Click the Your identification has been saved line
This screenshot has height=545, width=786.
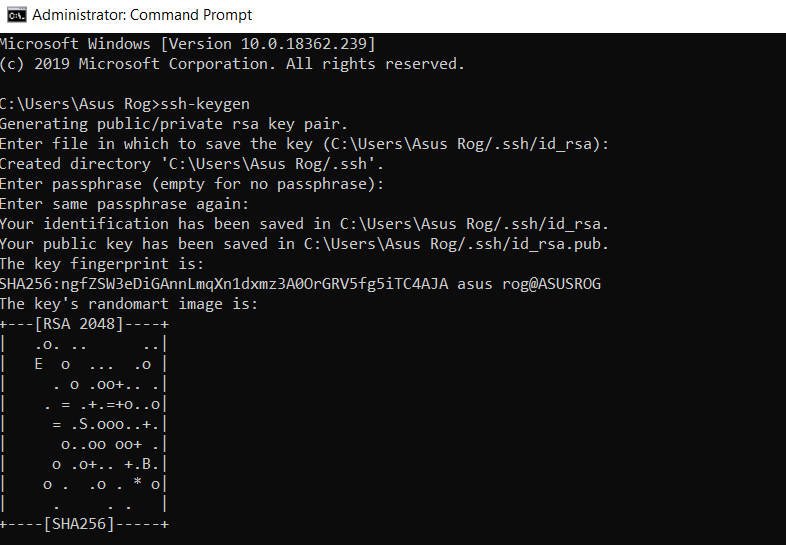click(304, 224)
